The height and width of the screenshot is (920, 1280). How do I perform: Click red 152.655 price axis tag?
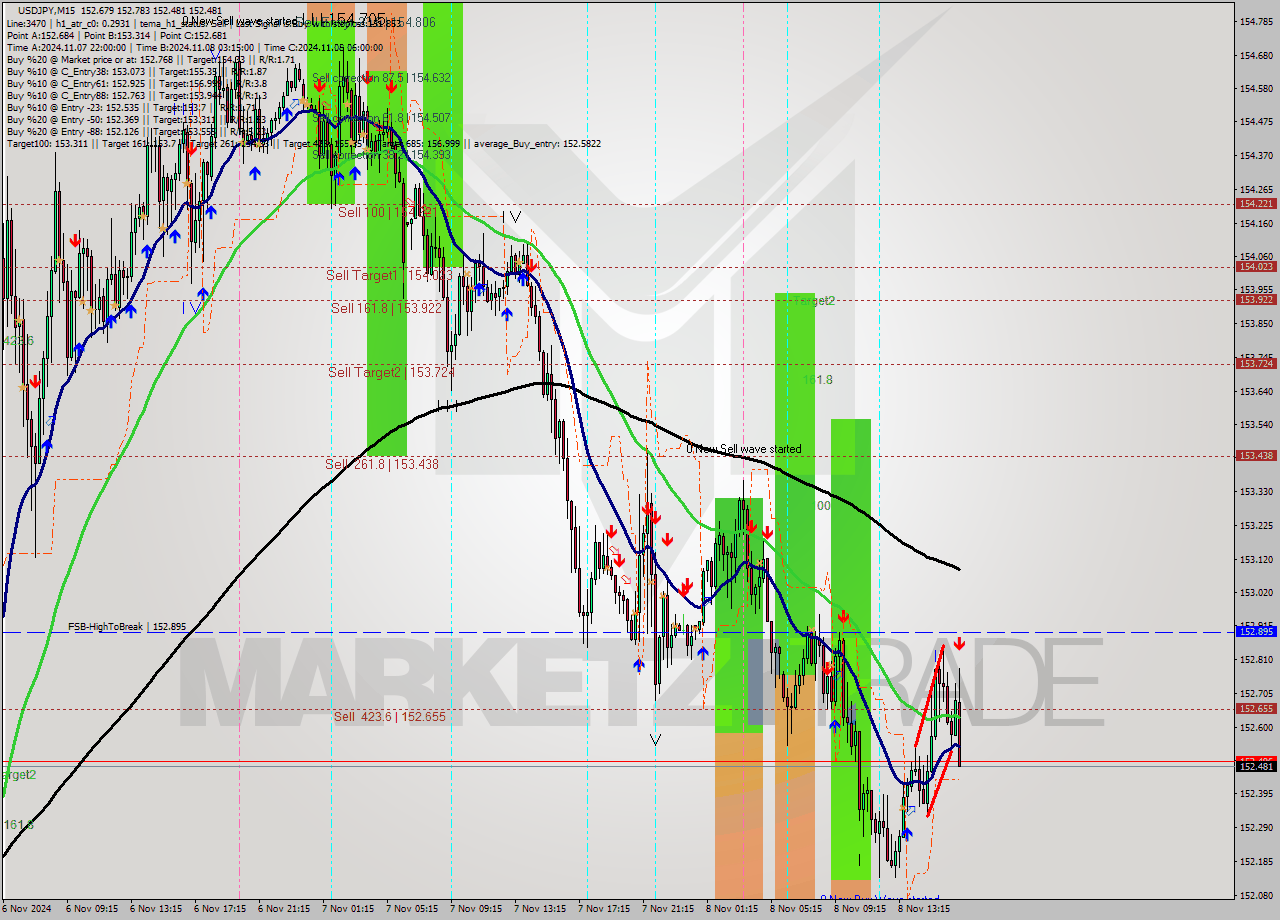pyautogui.click(x=1256, y=708)
